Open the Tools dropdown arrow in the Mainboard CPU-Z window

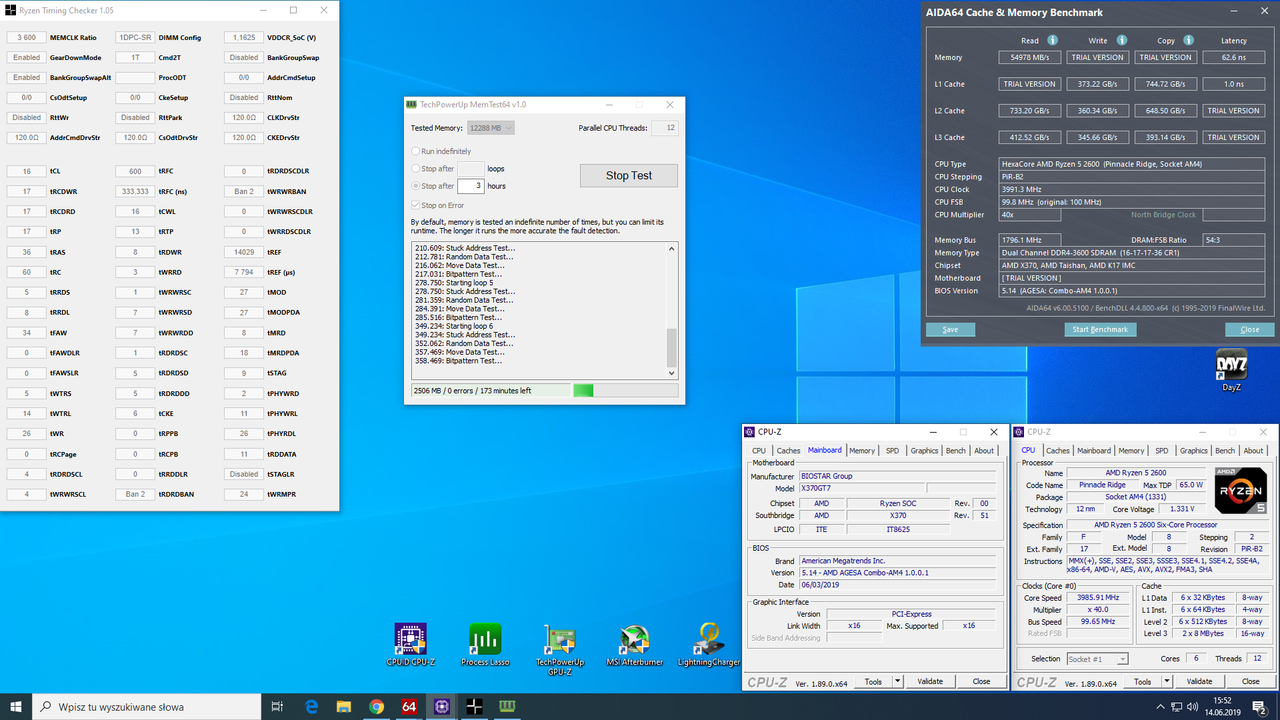coord(897,681)
